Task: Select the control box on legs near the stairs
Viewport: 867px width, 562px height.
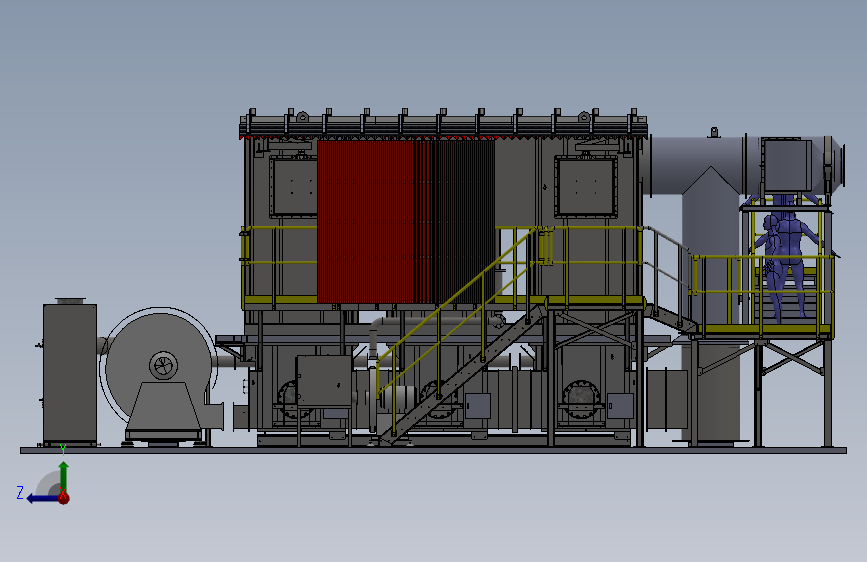Action: pyautogui.click(x=324, y=381)
